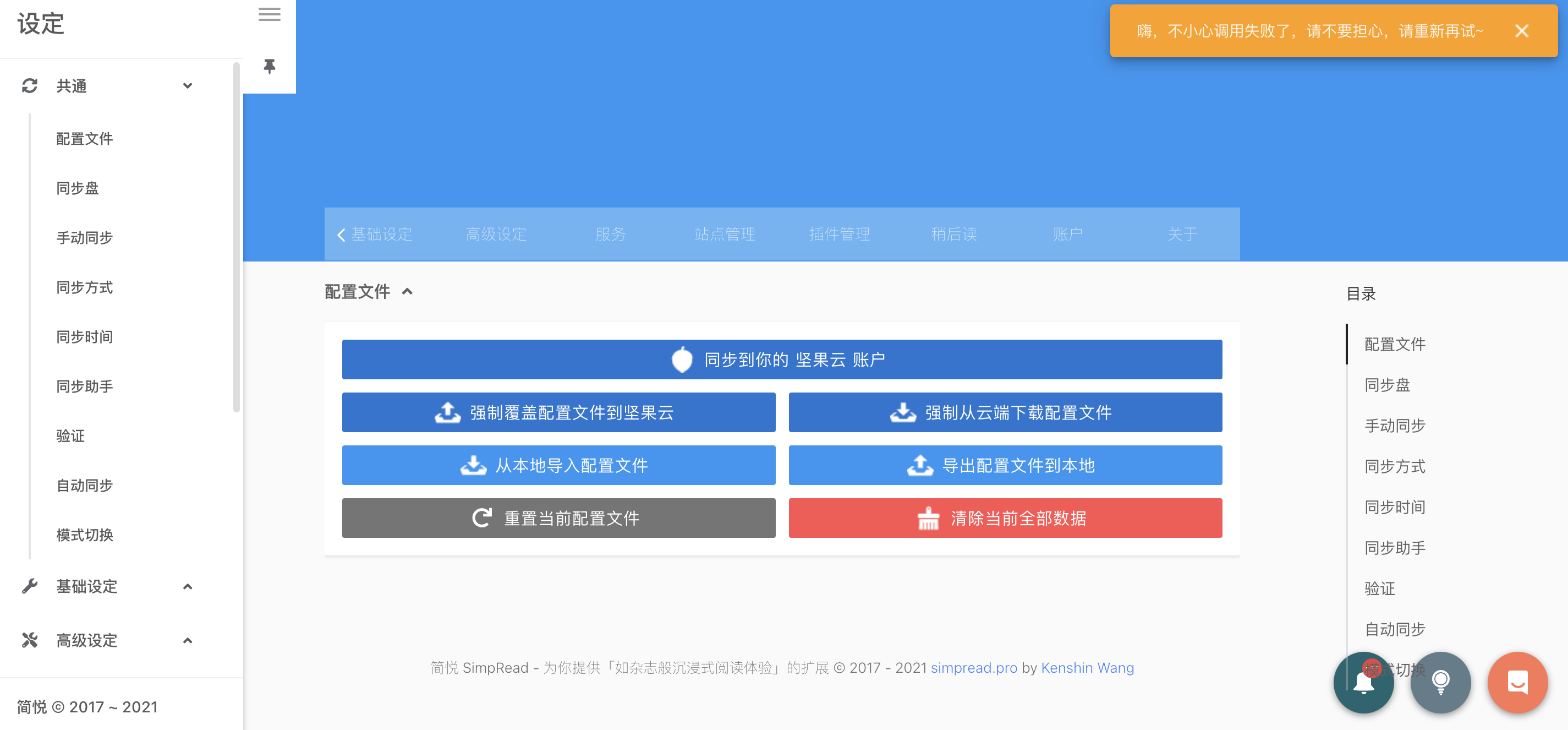Open the 关于 tab

1182,235
